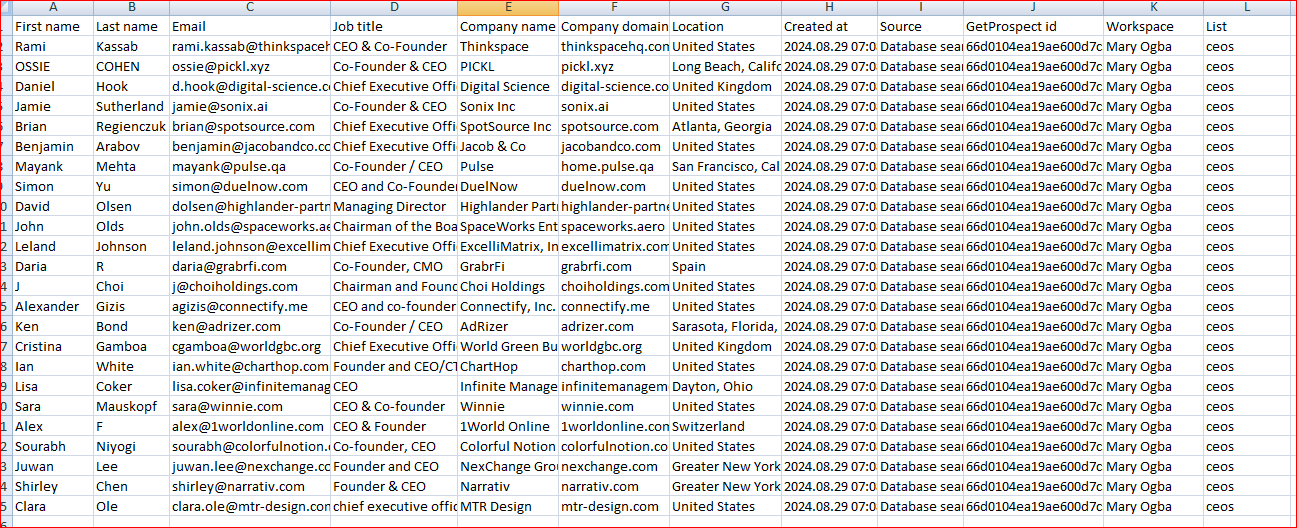Select company cell 'Choi Holdings'

click(x=508, y=286)
